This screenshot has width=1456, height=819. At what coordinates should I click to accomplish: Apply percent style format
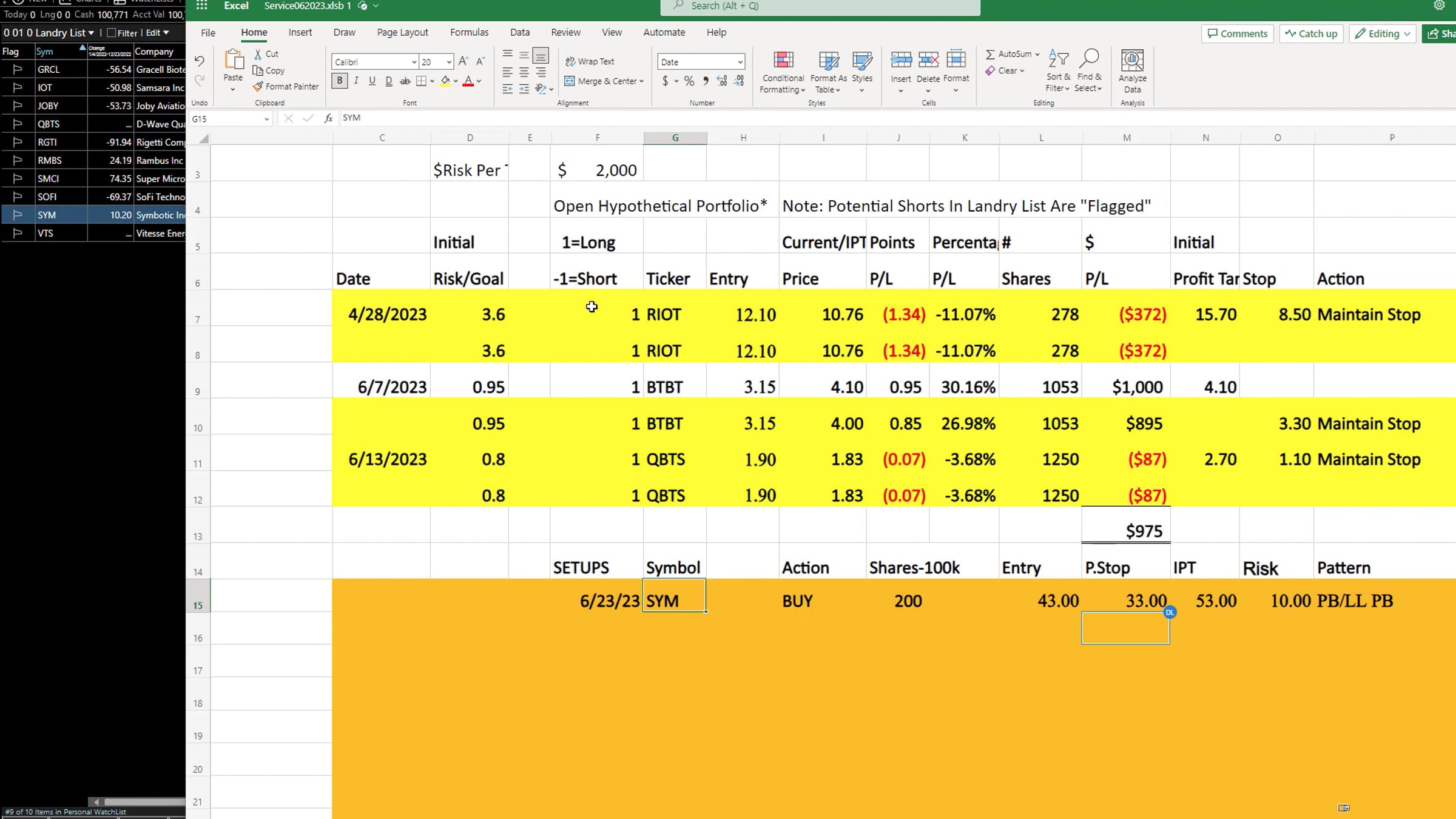pos(689,81)
